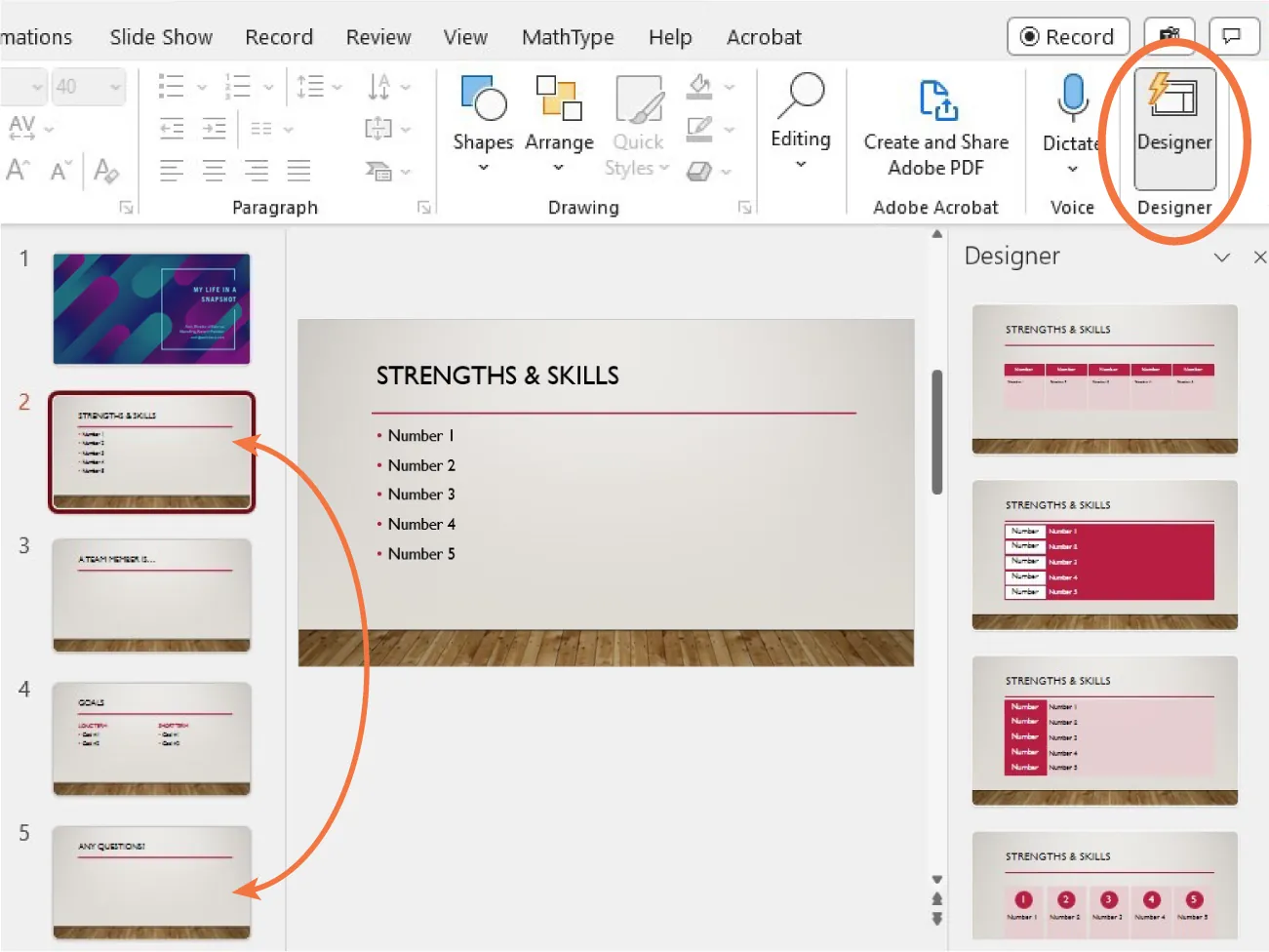The width and height of the screenshot is (1269, 952).
Task: Click the Line Spacing icon
Action: tap(312, 86)
